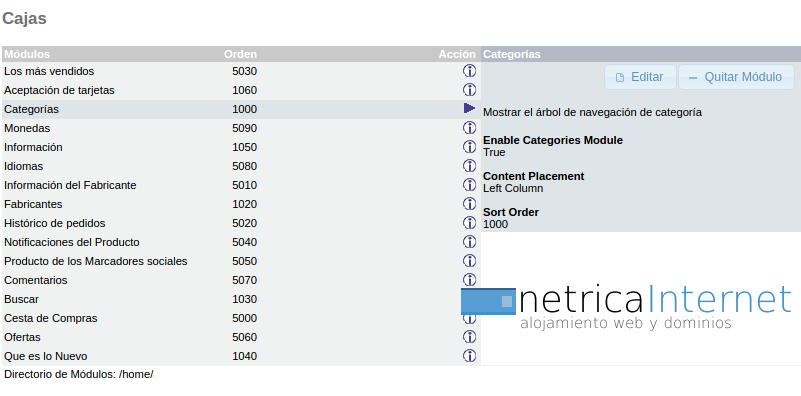The width and height of the screenshot is (801, 396).
Task: Click info icon for Que es lo Nuevo
Action: point(469,356)
